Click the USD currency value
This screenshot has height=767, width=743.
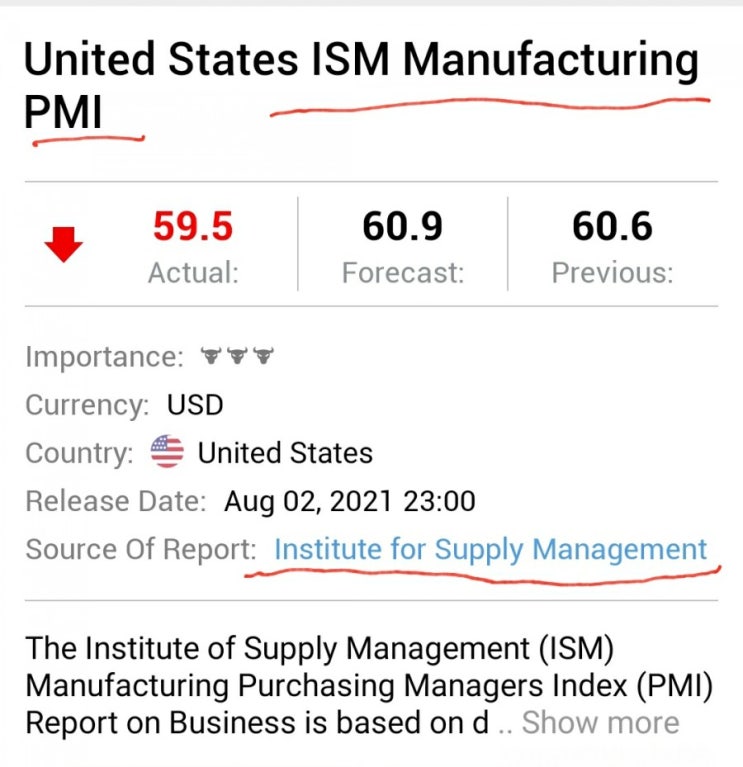pyautogui.click(x=195, y=405)
